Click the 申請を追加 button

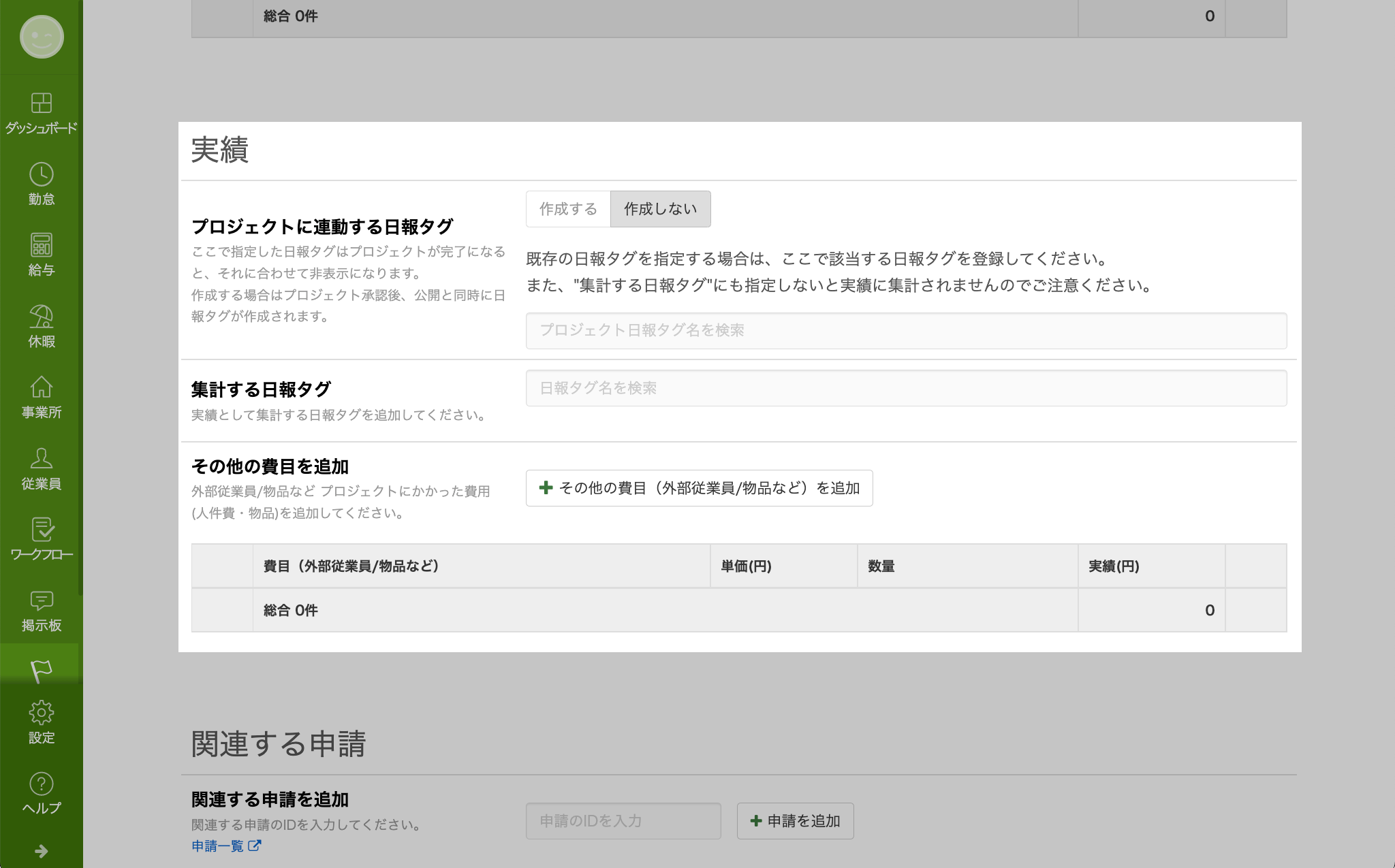(795, 821)
